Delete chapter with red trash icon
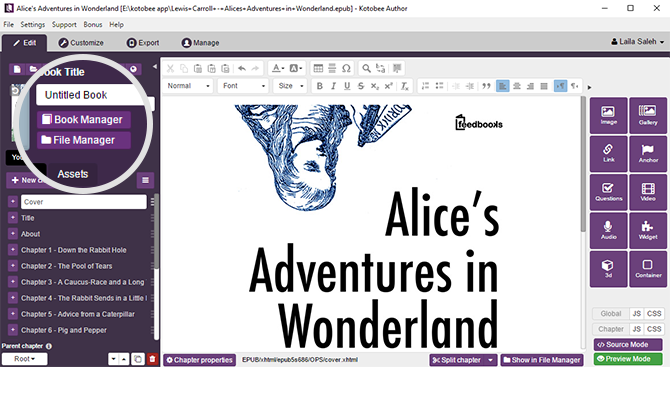670x410 pixels. (x=152, y=359)
